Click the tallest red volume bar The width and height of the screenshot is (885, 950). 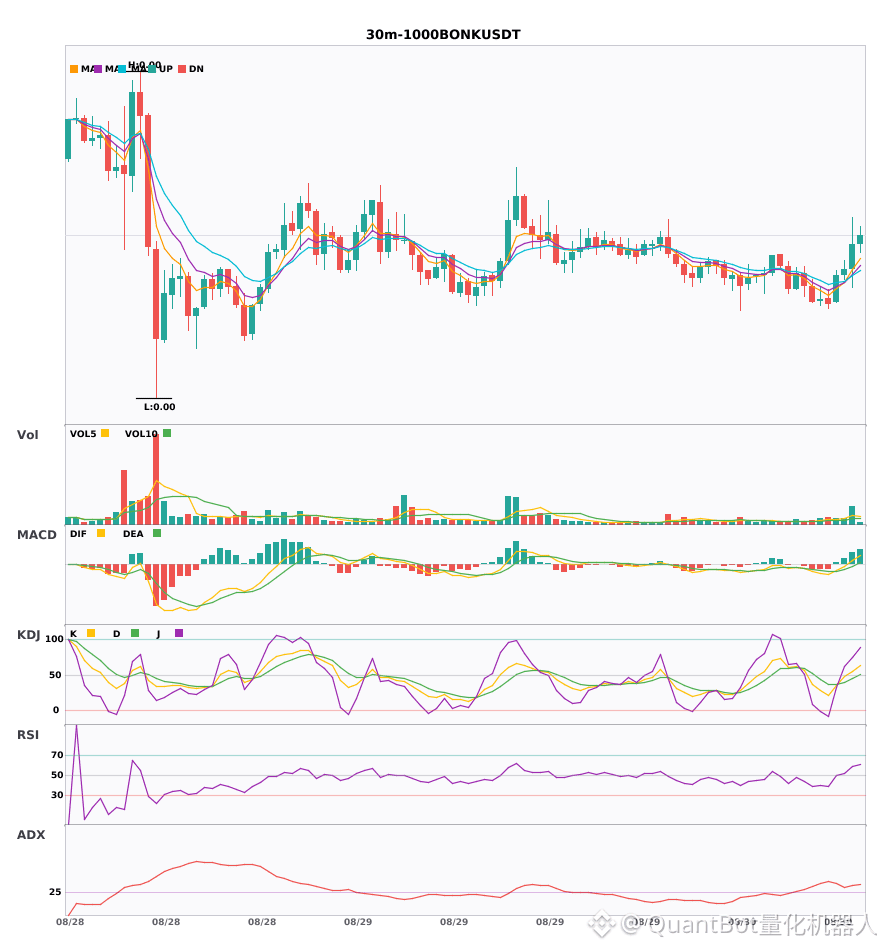point(156,479)
